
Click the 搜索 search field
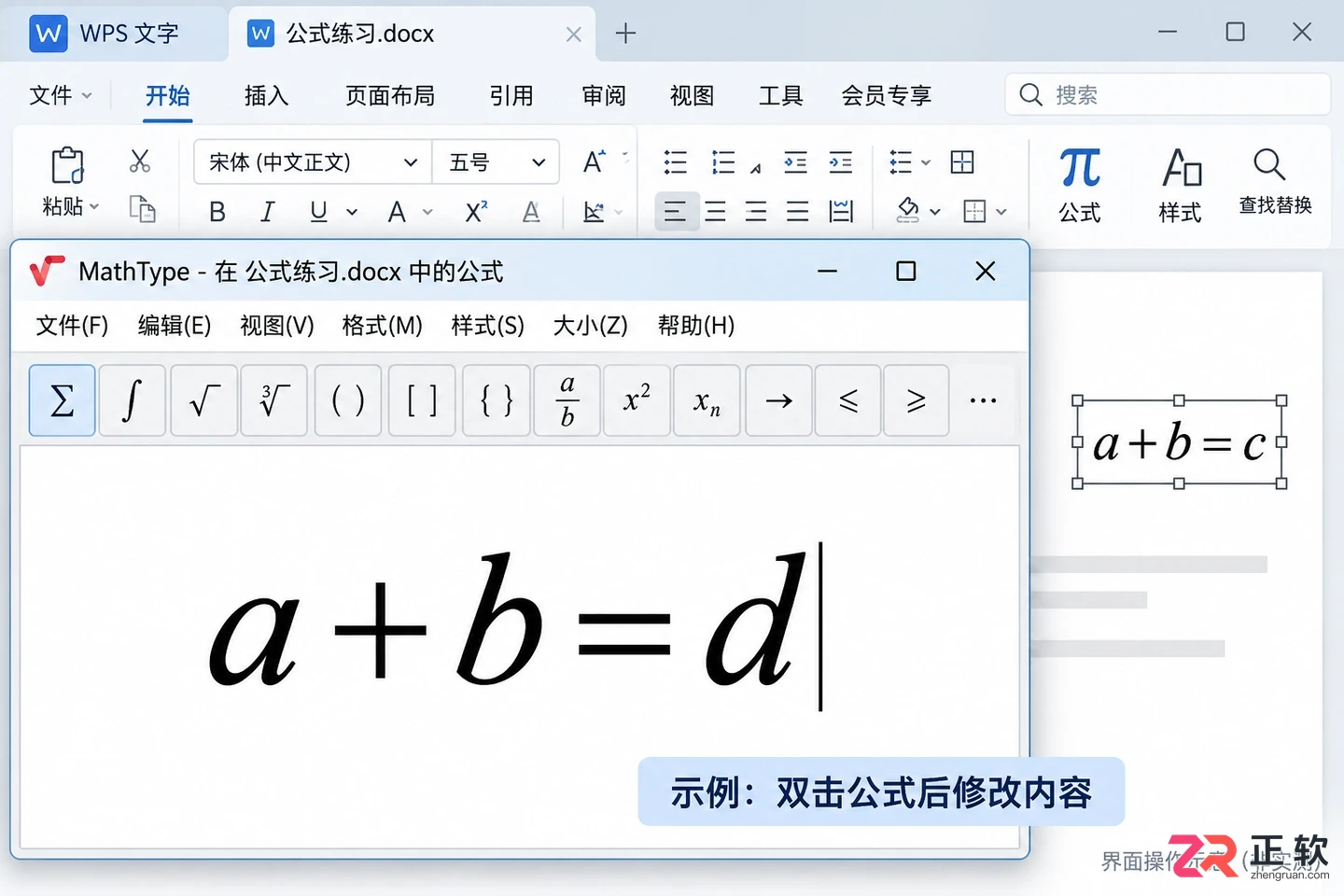pyautogui.click(x=1168, y=94)
